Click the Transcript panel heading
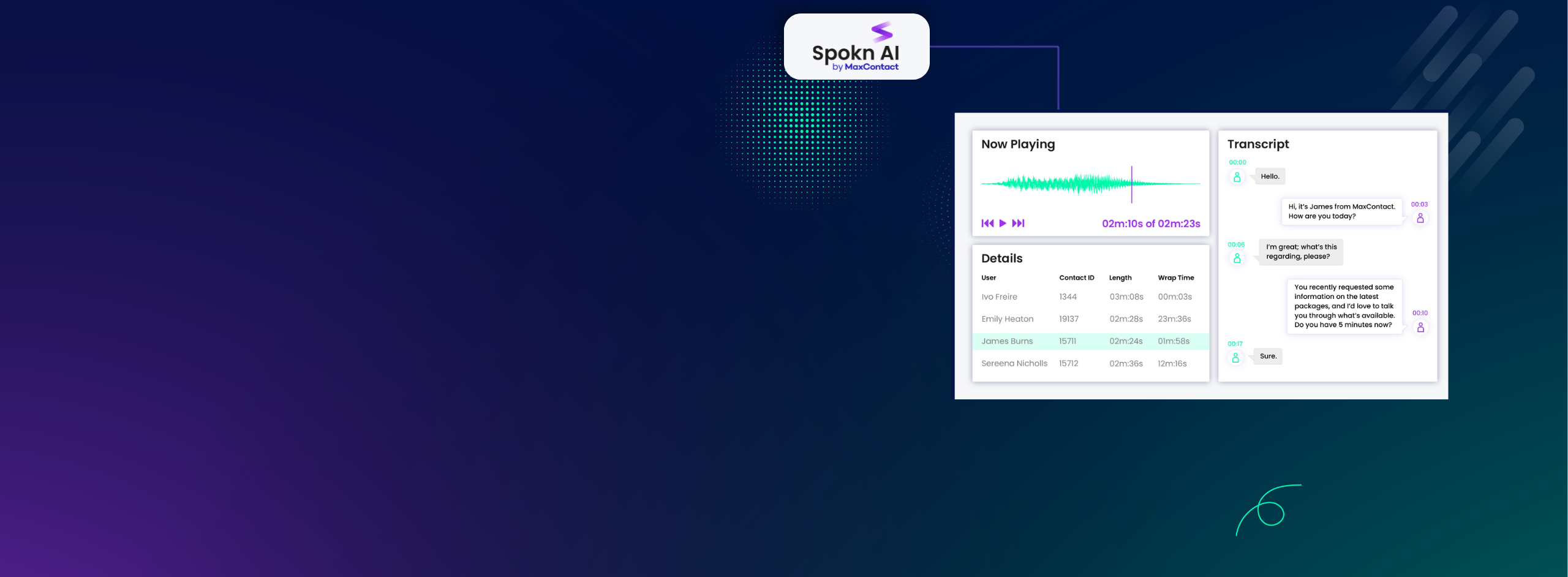The width and height of the screenshot is (1568, 577). coord(1258,145)
